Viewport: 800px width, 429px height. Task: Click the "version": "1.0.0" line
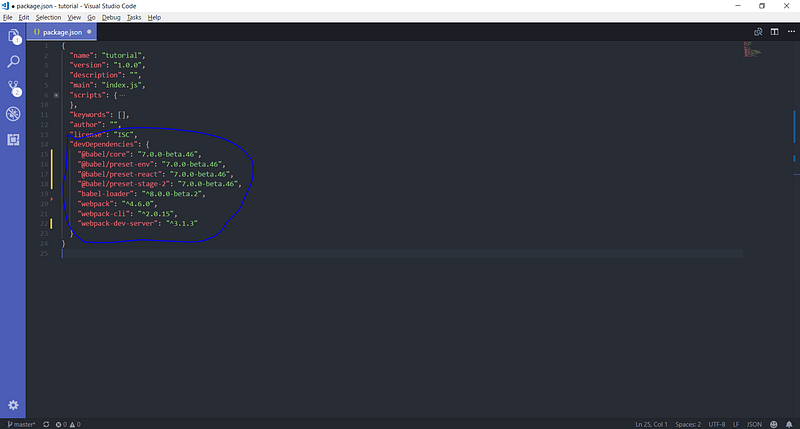(x=108, y=65)
